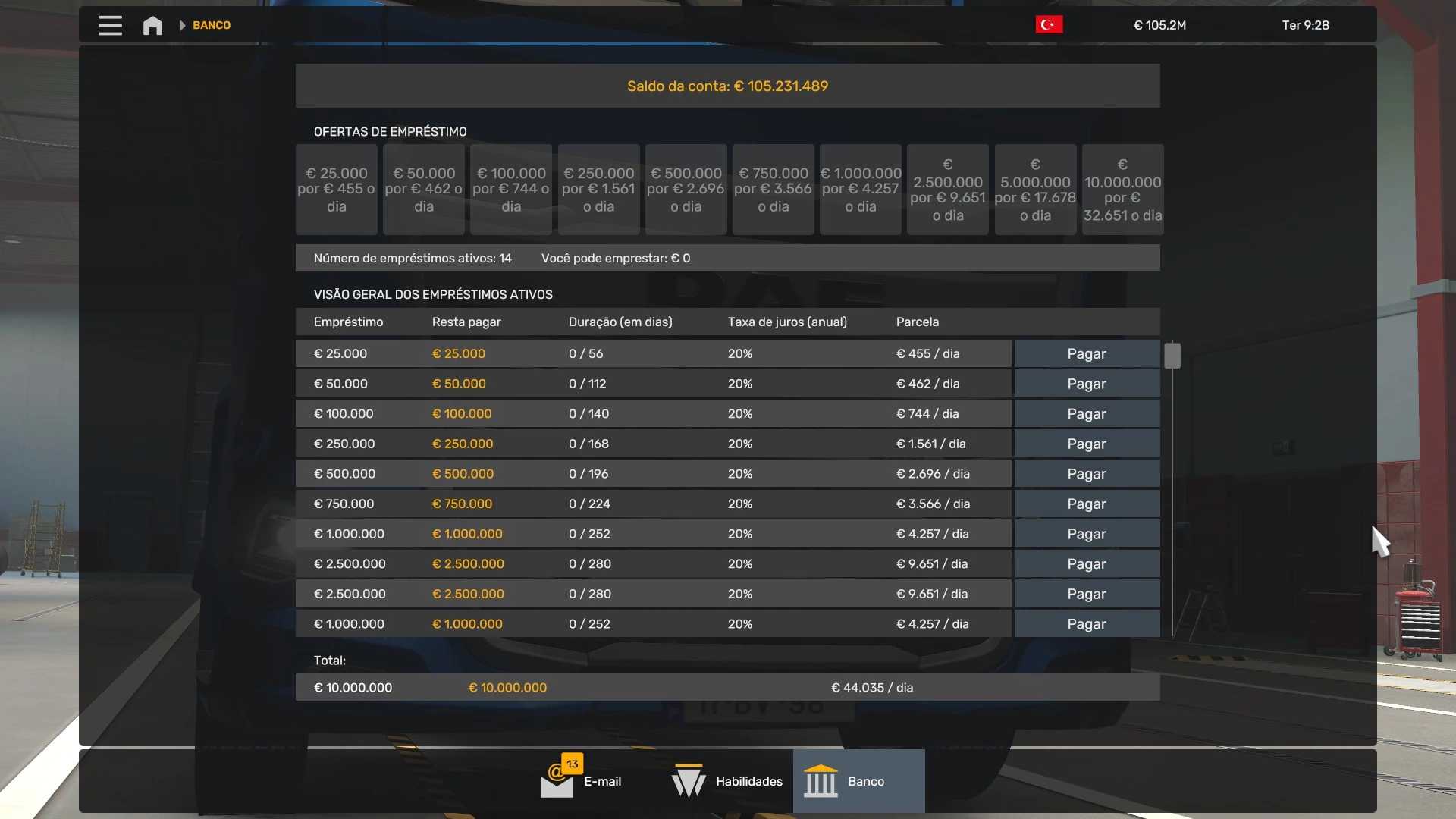Viewport: 1456px width, 819px height.
Task: Click the 13 unread mail badge
Action: point(572,764)
